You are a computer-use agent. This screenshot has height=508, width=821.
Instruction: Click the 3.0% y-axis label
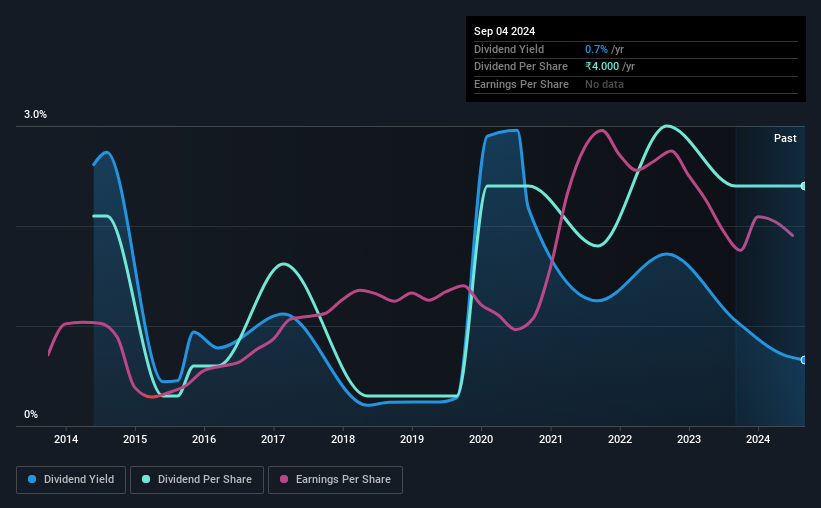pos(35,114)
